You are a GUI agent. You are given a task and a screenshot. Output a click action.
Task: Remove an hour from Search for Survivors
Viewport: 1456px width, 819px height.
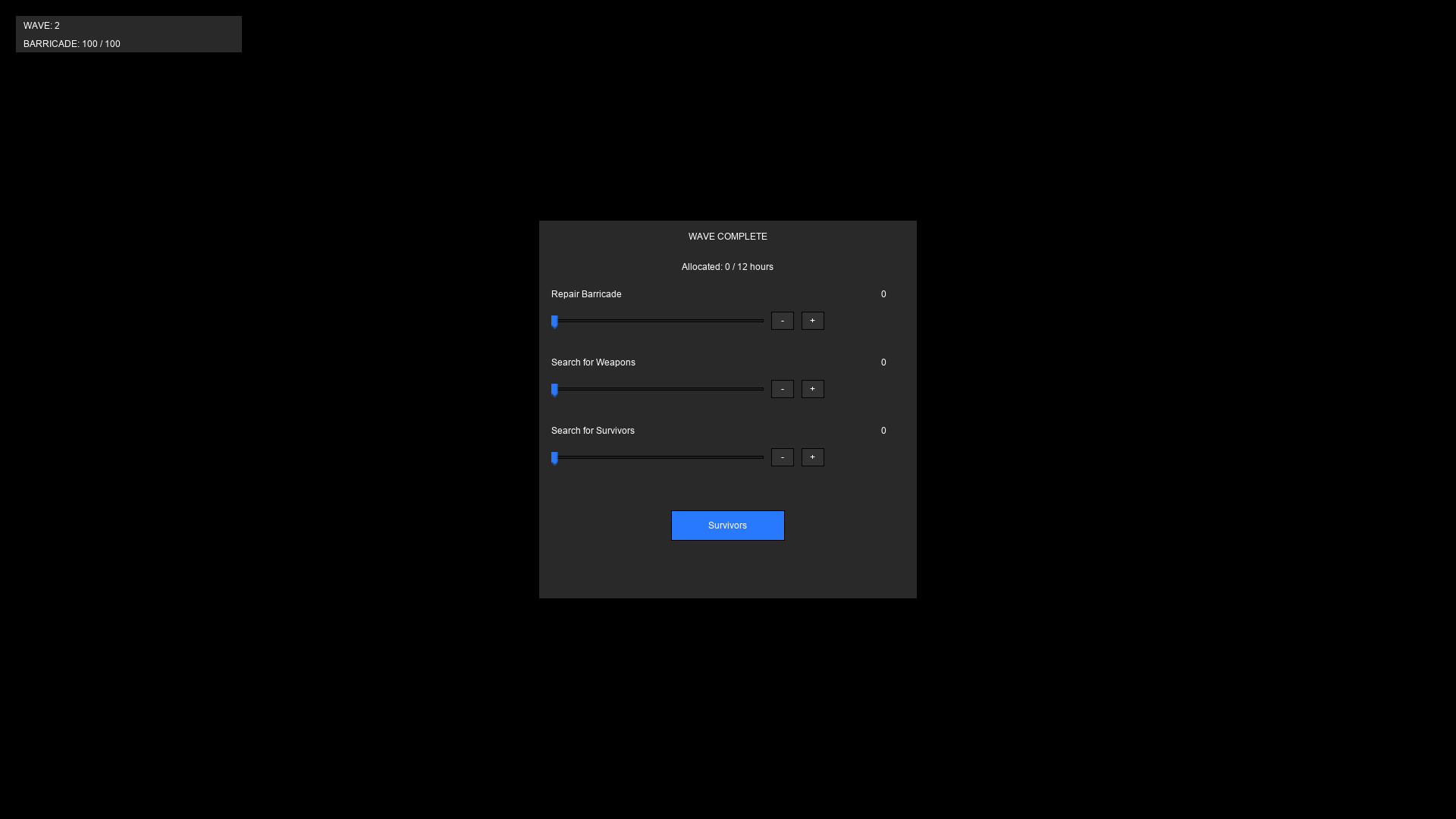(782, 457)
